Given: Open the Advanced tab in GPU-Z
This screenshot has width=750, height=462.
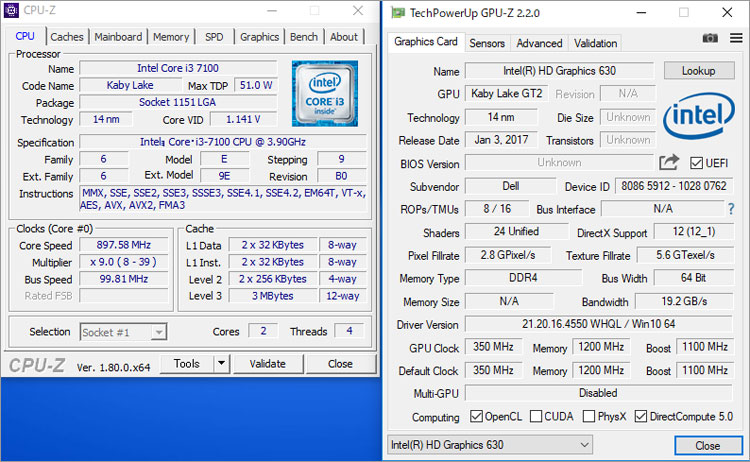Looking at the screenshot, I should point(539,43).
